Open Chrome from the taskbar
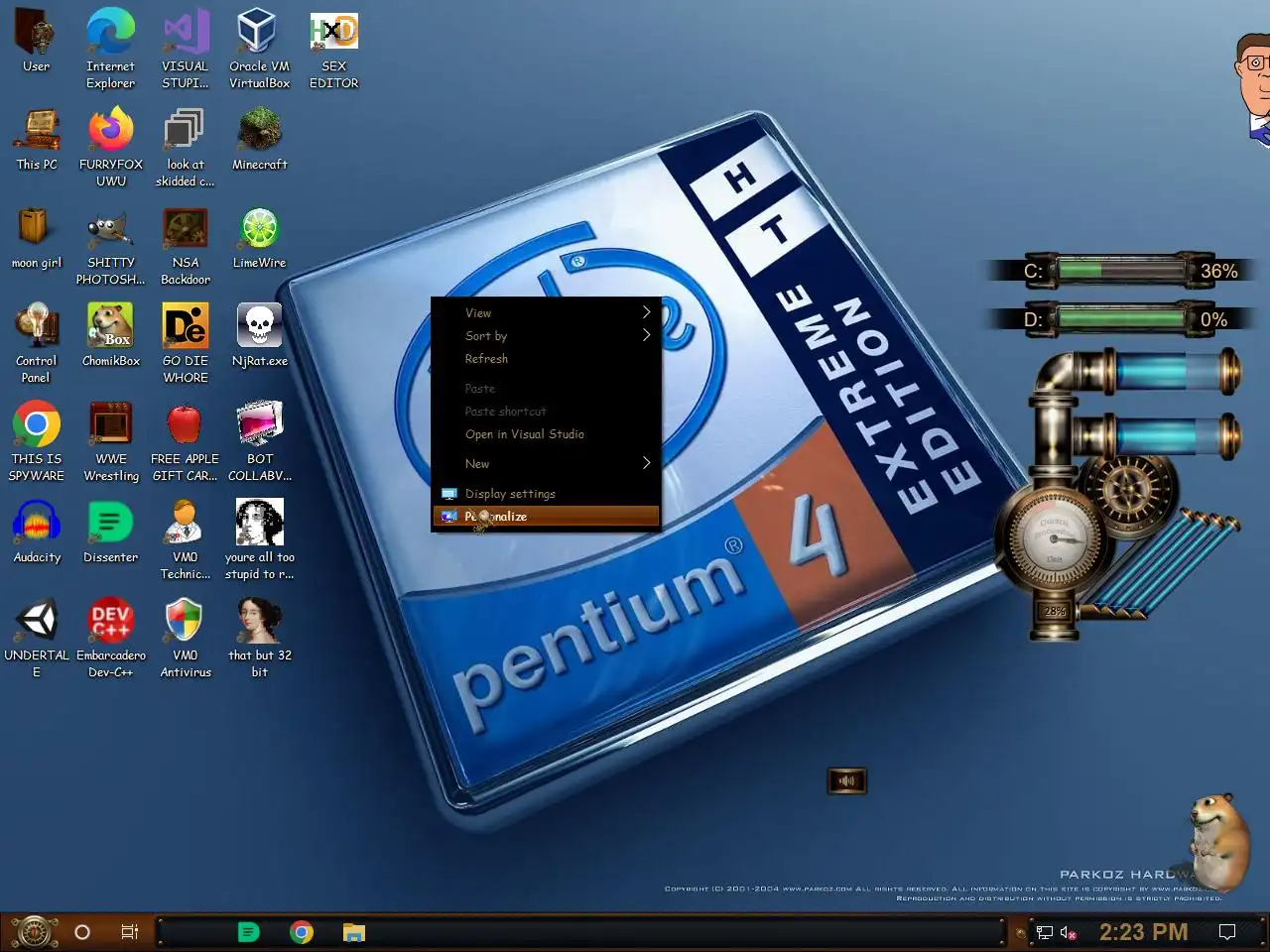Image resolution: width=1270 pixels, height=952 pixels. (302, 932)
